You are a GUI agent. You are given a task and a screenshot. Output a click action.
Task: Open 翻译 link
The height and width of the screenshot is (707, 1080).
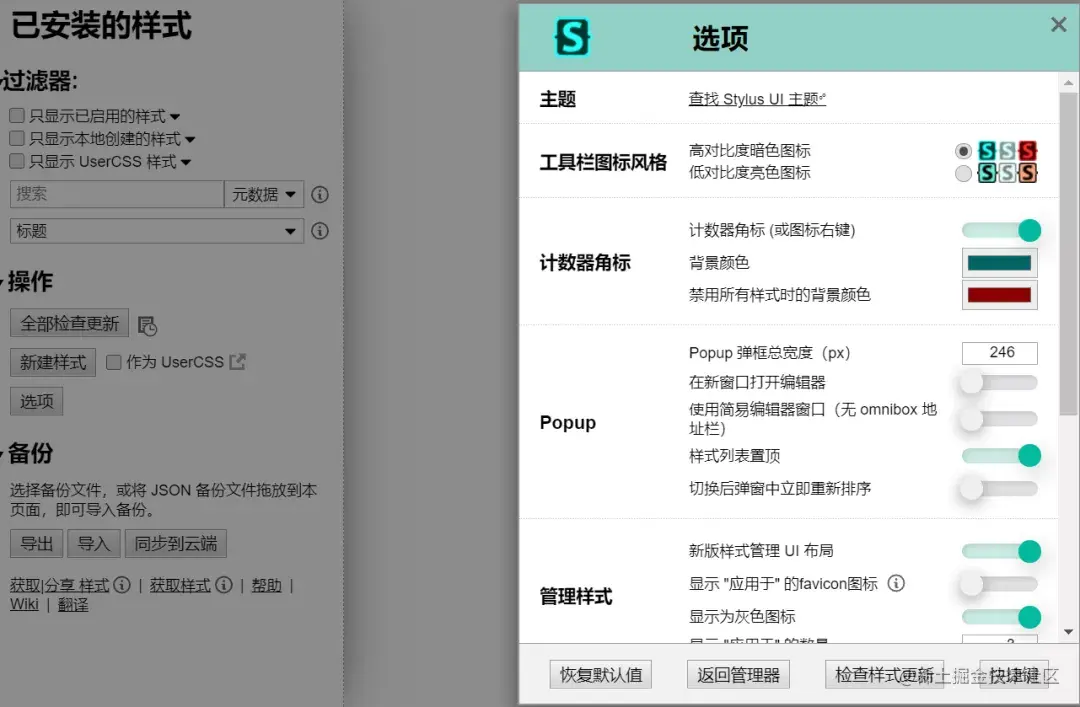(73, 604)
